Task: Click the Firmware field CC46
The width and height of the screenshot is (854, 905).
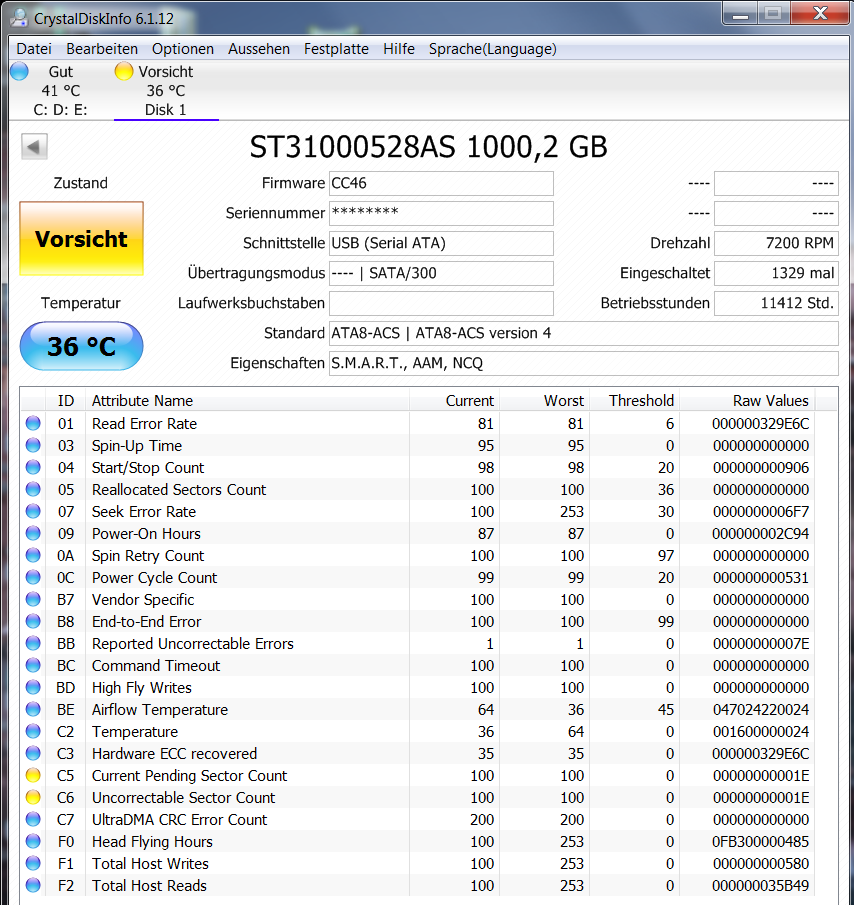Action: click(441, 184)
